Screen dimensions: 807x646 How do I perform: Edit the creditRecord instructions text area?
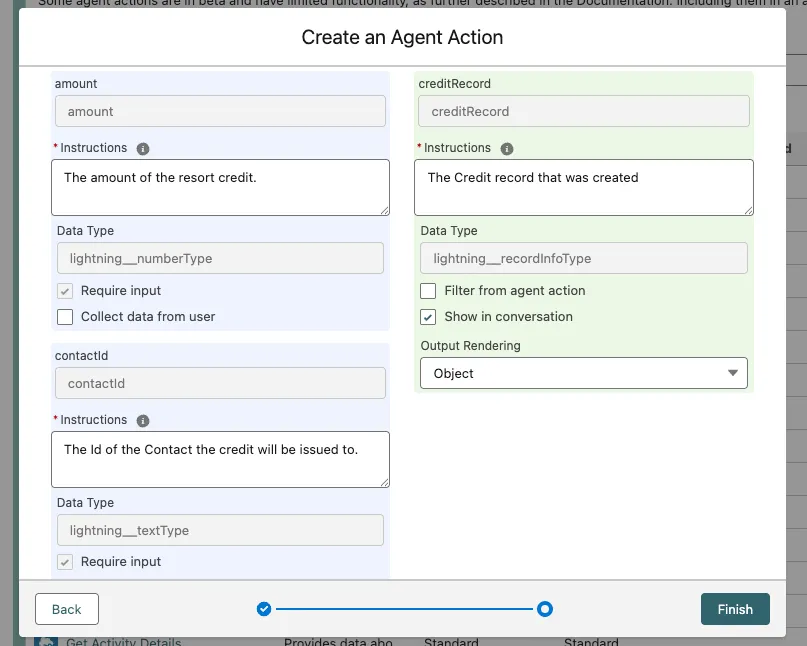coord(583,187)
